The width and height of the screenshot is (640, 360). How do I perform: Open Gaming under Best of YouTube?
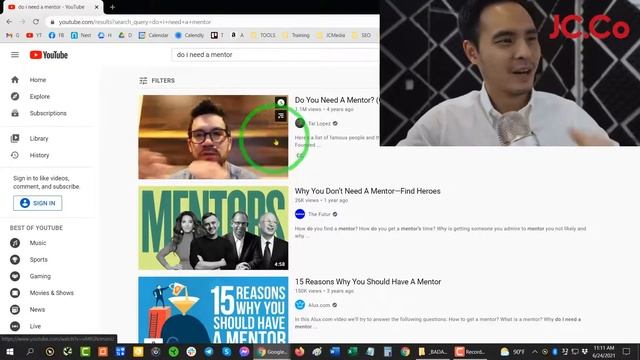coord(40,276)
